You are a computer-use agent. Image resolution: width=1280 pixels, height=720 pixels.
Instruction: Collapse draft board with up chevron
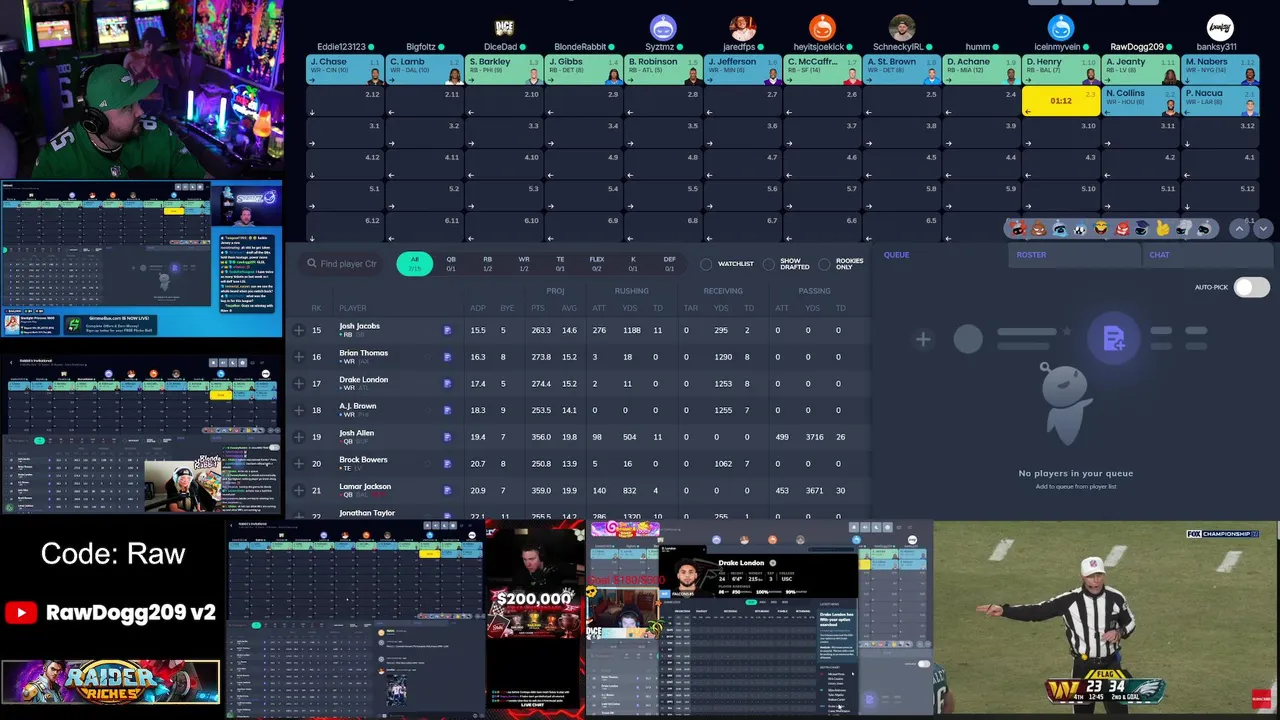[1239, 229]
